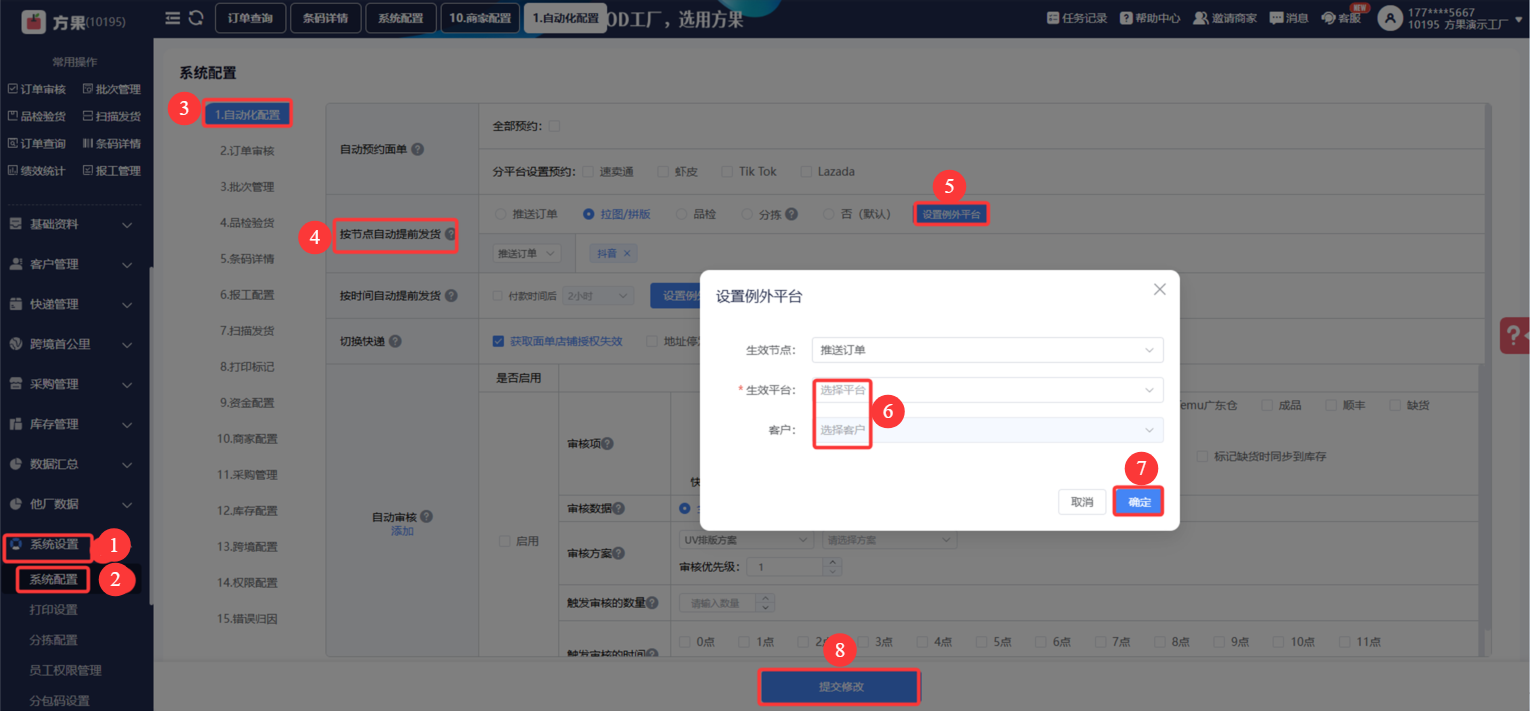This screenshot has width=1530, height=711.
Task: Select 2.订单审核 config section
Action: [x=247, y=151]
